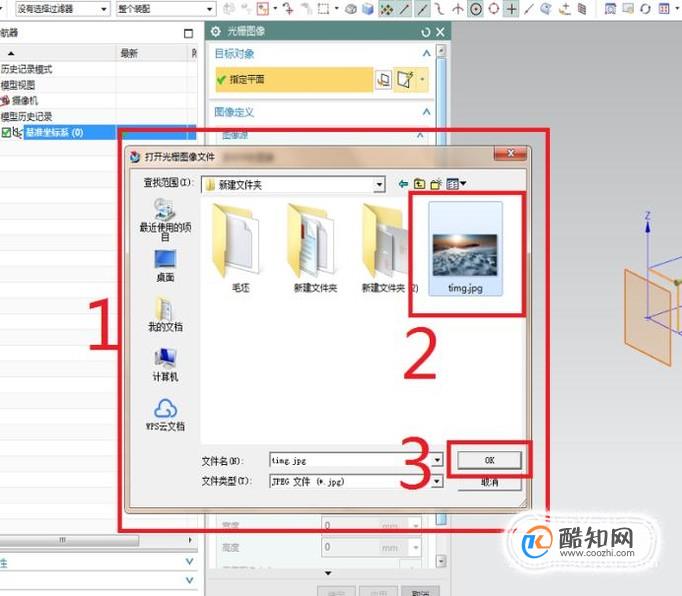Collapse the image definition section
This screenshot has height=596, width=682.
pos(426,112)
